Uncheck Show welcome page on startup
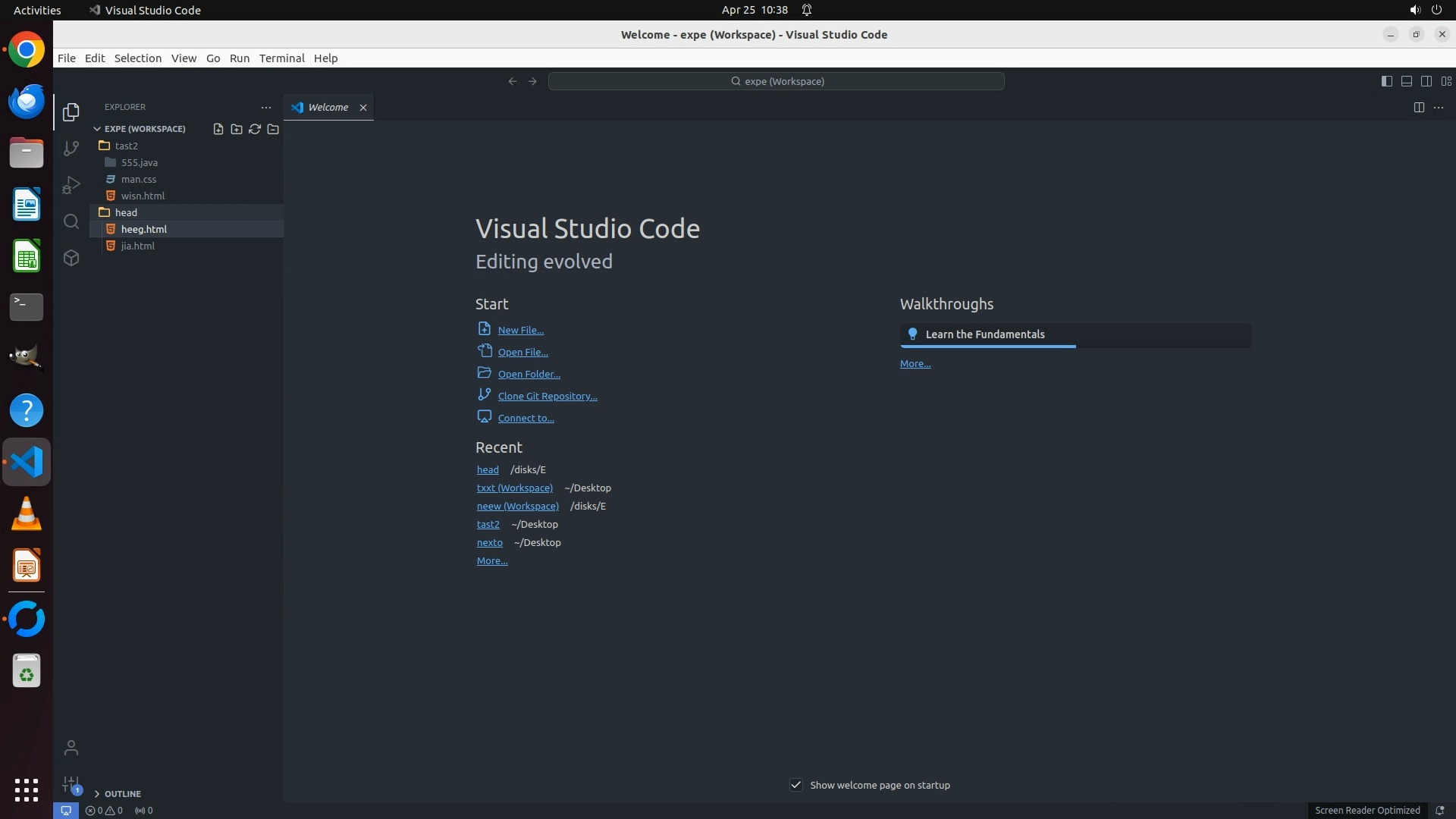1456x819 pixels. point(796,785)
